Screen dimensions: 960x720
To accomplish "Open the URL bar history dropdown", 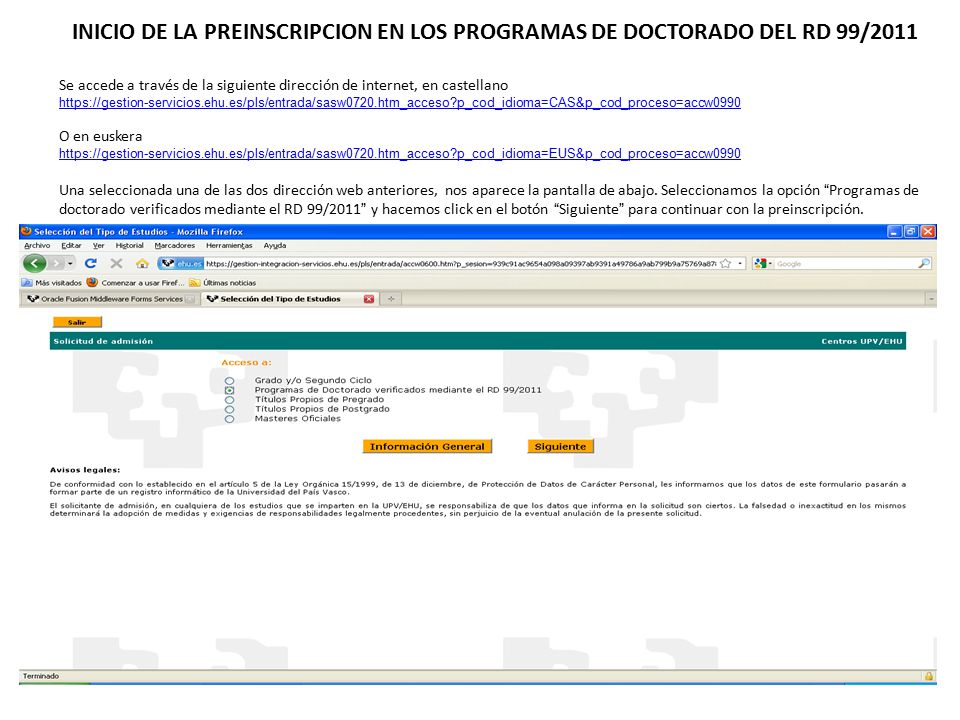I will [740, 263].
